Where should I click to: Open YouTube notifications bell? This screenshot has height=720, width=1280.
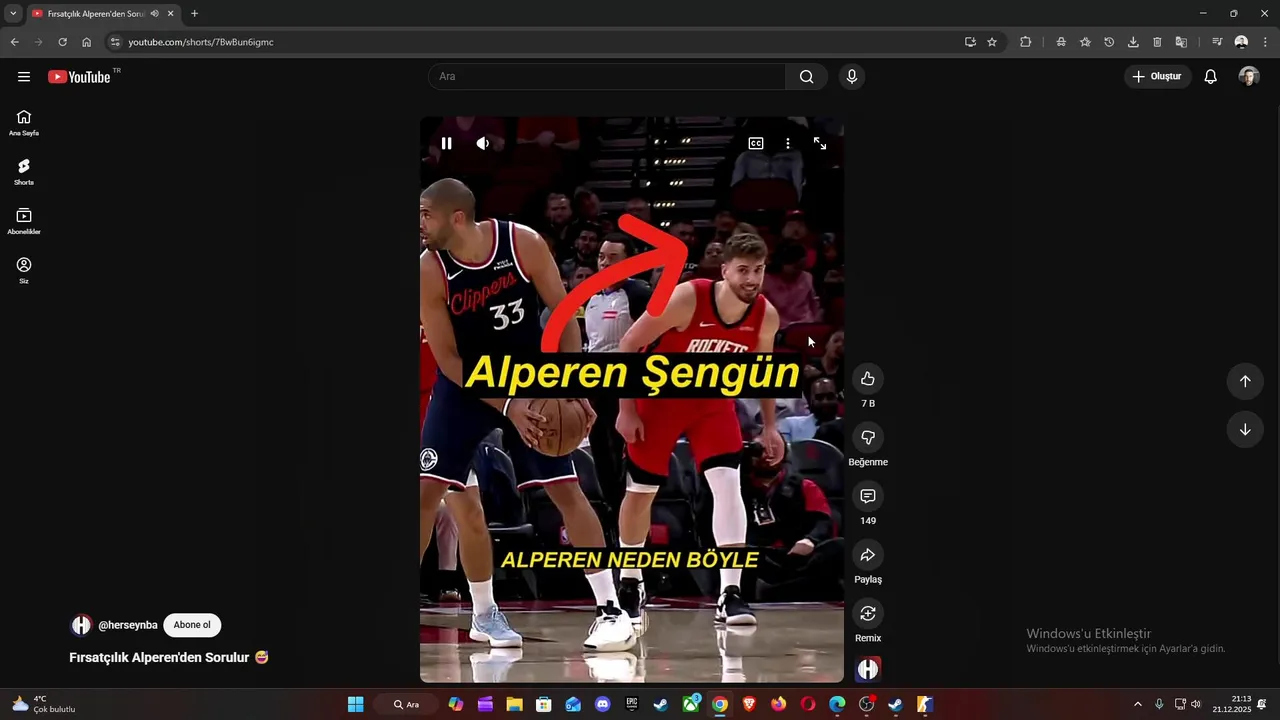pos(1211,77)
